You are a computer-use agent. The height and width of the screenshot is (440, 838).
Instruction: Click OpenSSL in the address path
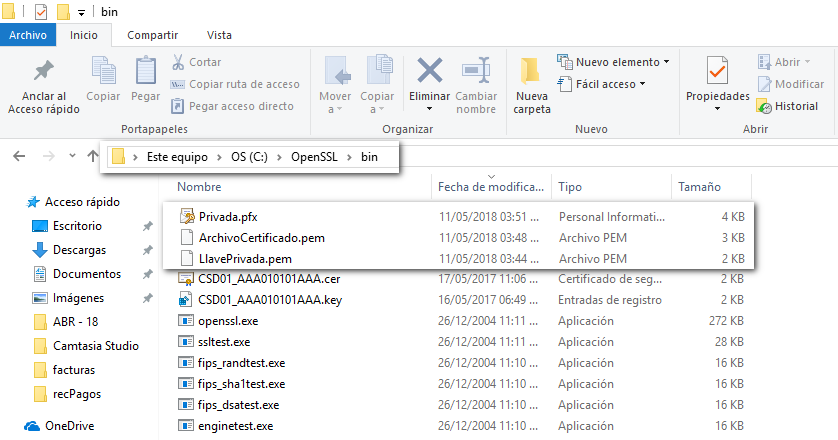point(314,157)
